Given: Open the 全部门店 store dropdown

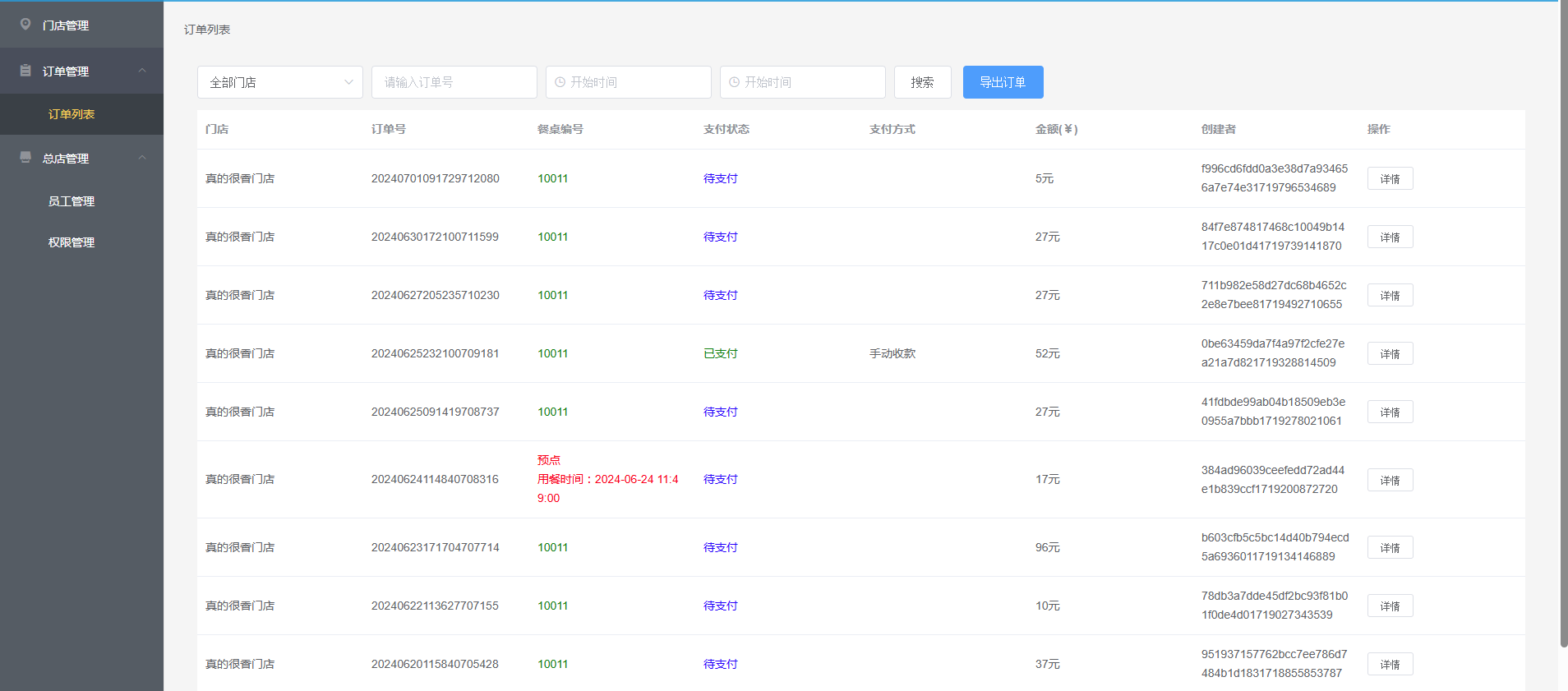Looking at the screenshot, I should tap(279, 82).
